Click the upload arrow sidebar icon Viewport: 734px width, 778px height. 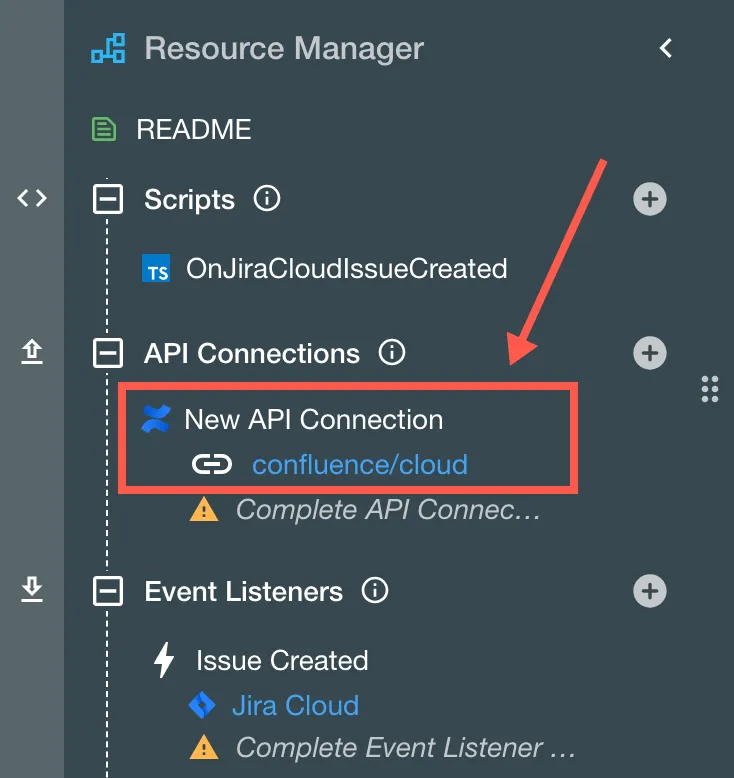(x=32, y=352)
